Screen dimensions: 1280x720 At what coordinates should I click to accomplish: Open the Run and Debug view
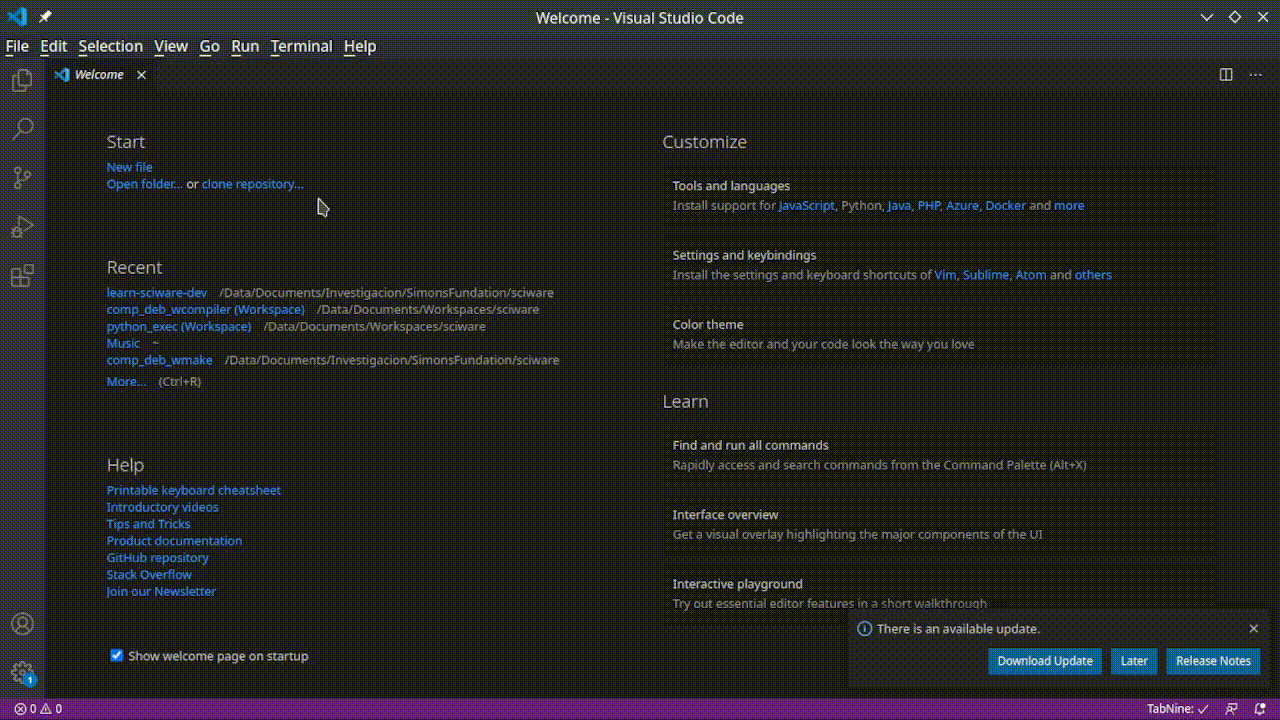click(x=22, y=227)
